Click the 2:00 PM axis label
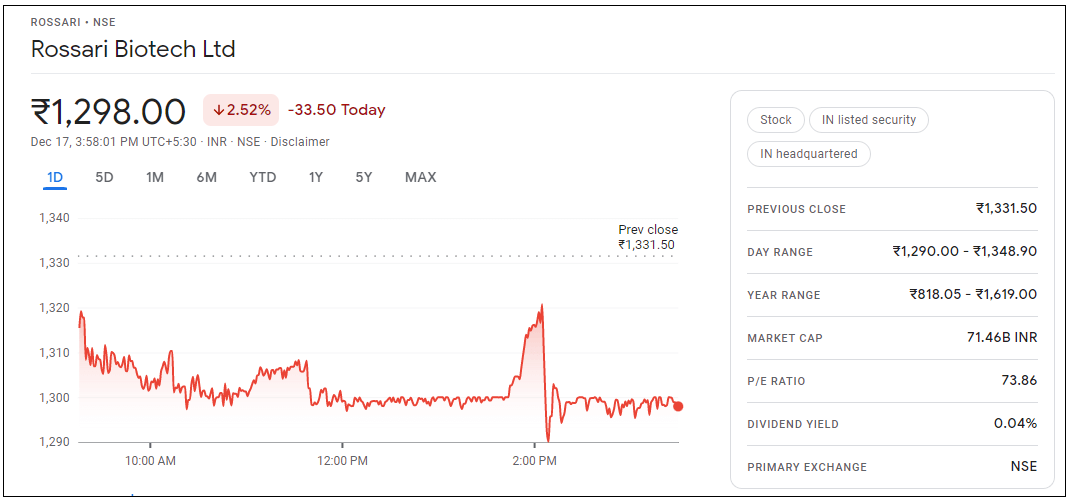The height and width of the screenshot is (501, 1070). 534,461
